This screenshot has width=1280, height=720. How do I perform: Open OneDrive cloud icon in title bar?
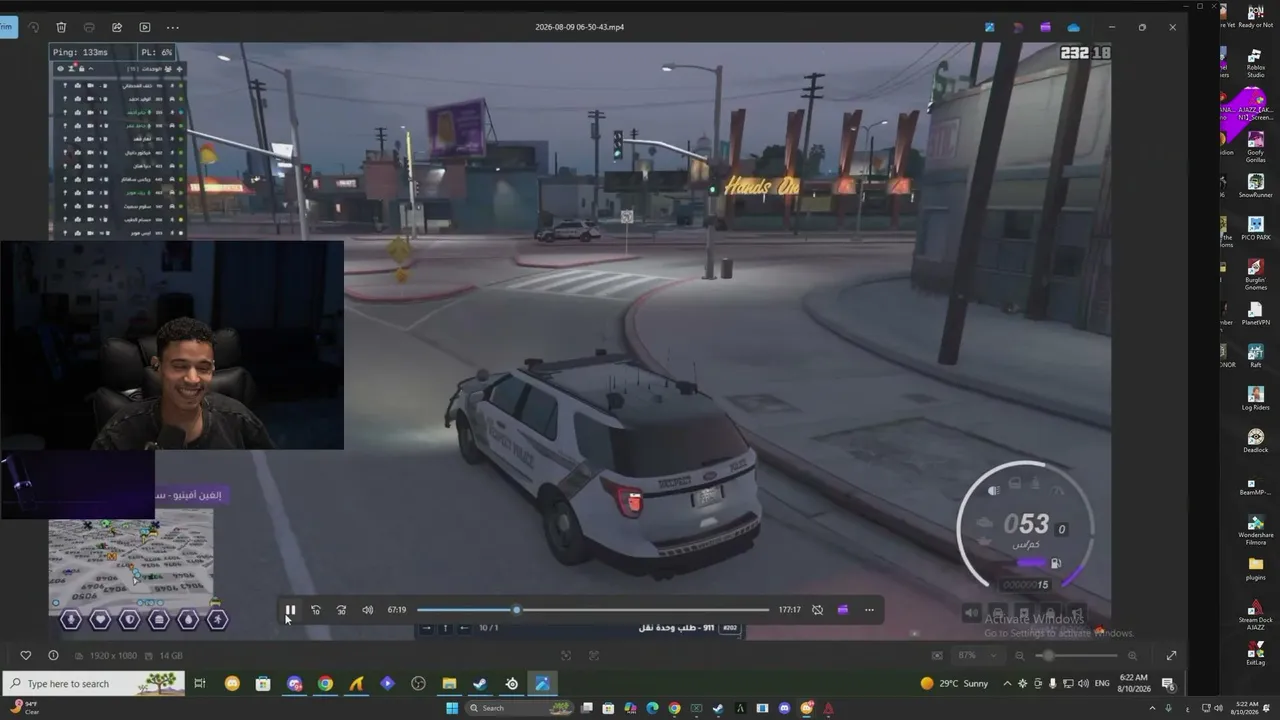pyautogui.click(x=1073, y=27)
